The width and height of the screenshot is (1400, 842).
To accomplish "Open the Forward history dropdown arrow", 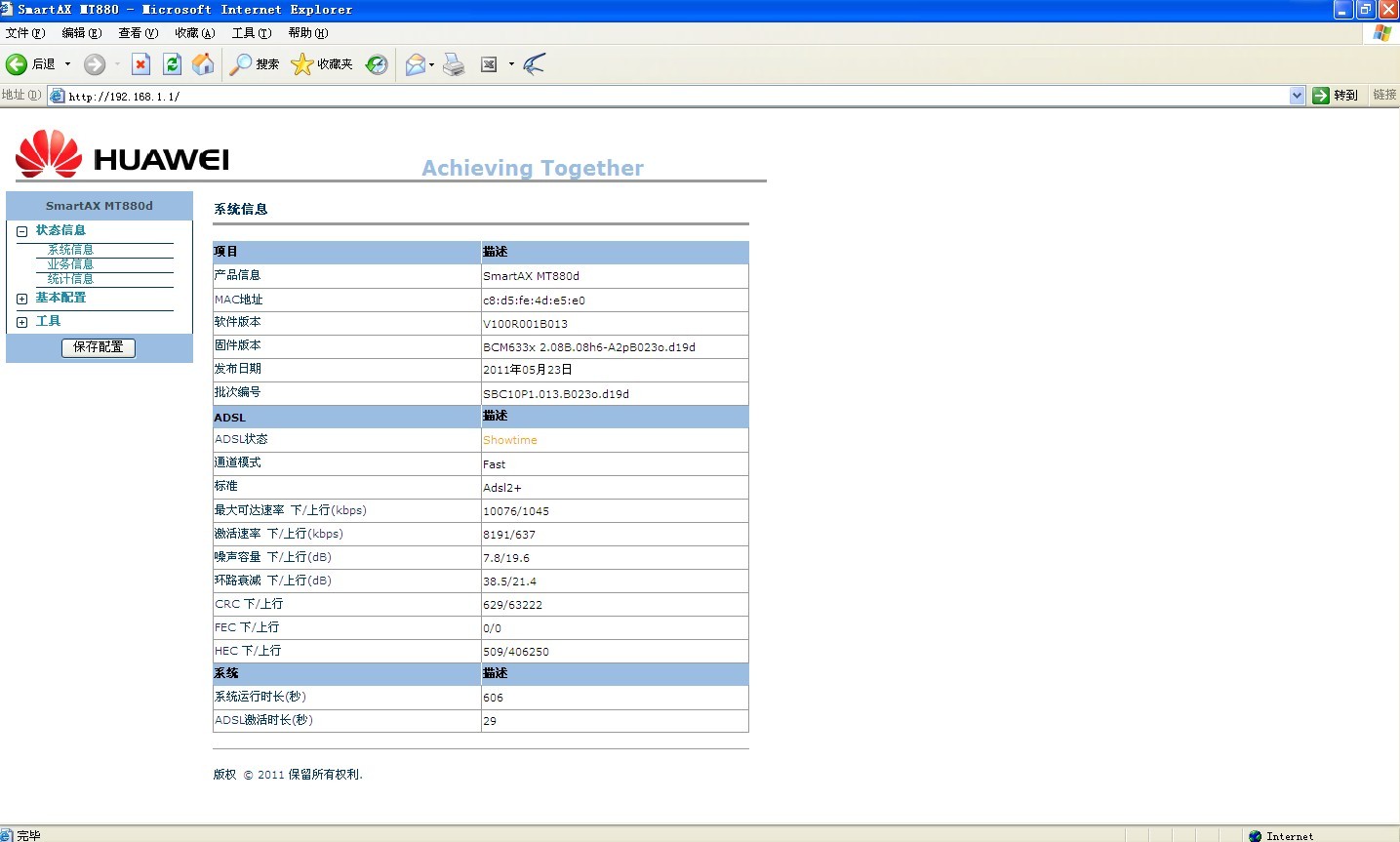I will [117, 64].
